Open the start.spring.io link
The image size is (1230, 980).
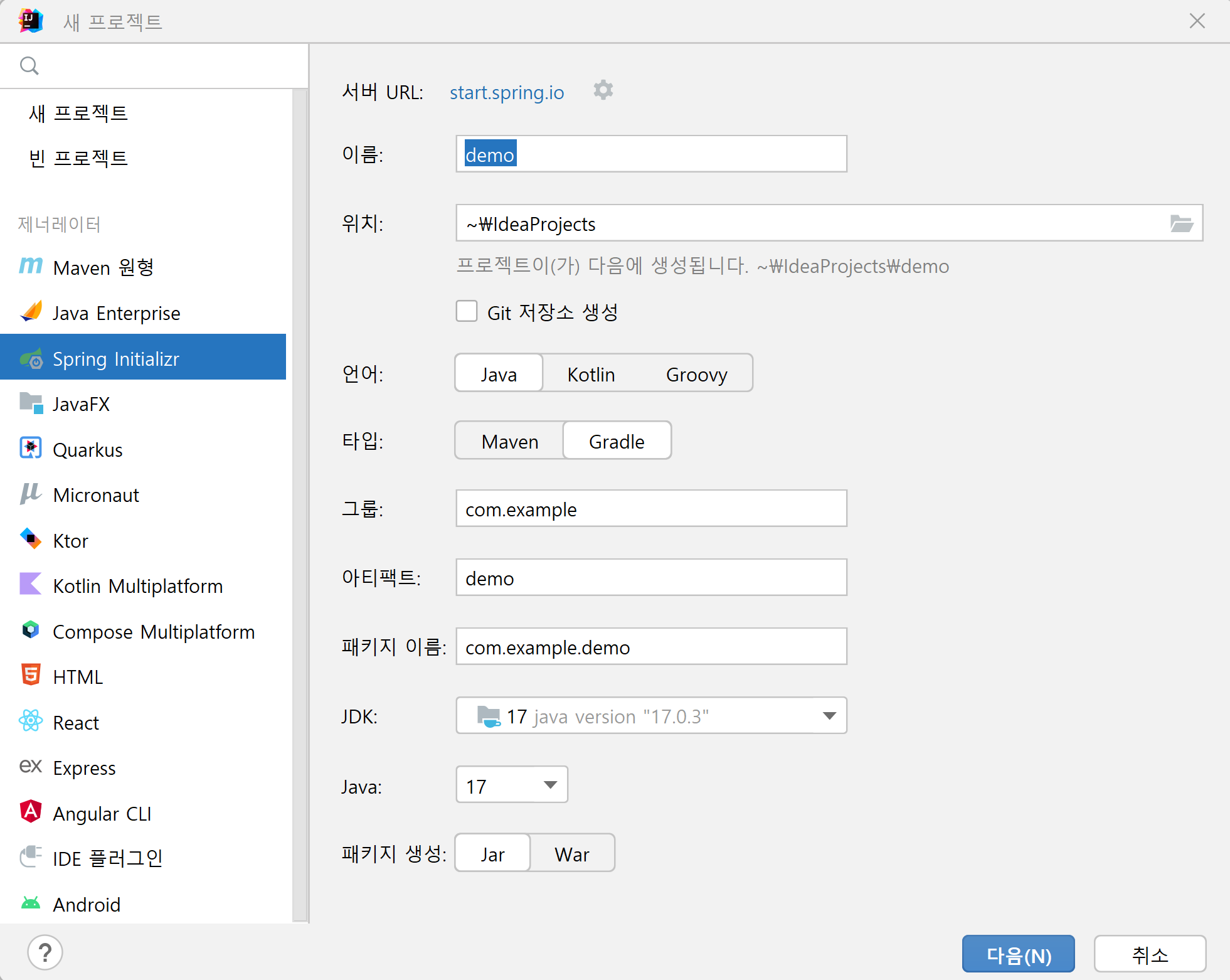(507, 93)
